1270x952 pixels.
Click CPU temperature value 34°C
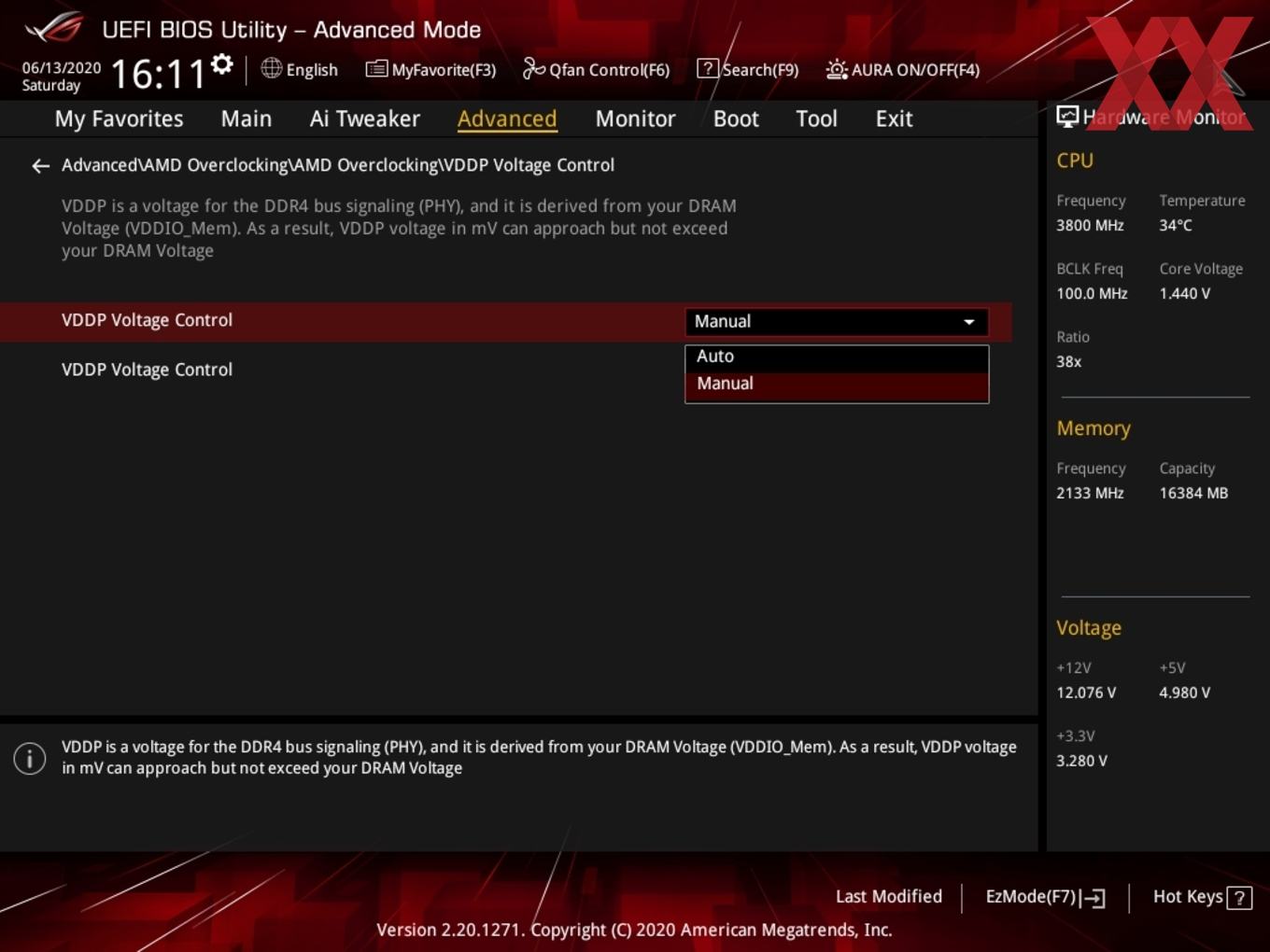[x=1176, y=226]
